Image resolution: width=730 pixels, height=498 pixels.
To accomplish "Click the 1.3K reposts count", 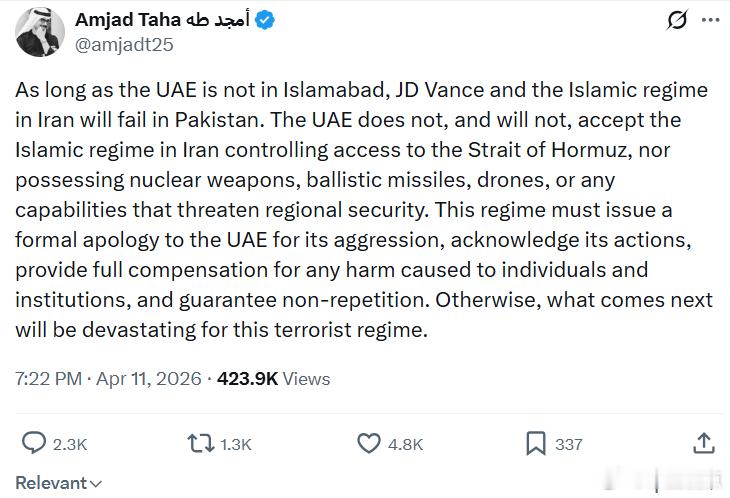I will click(236, 444).
